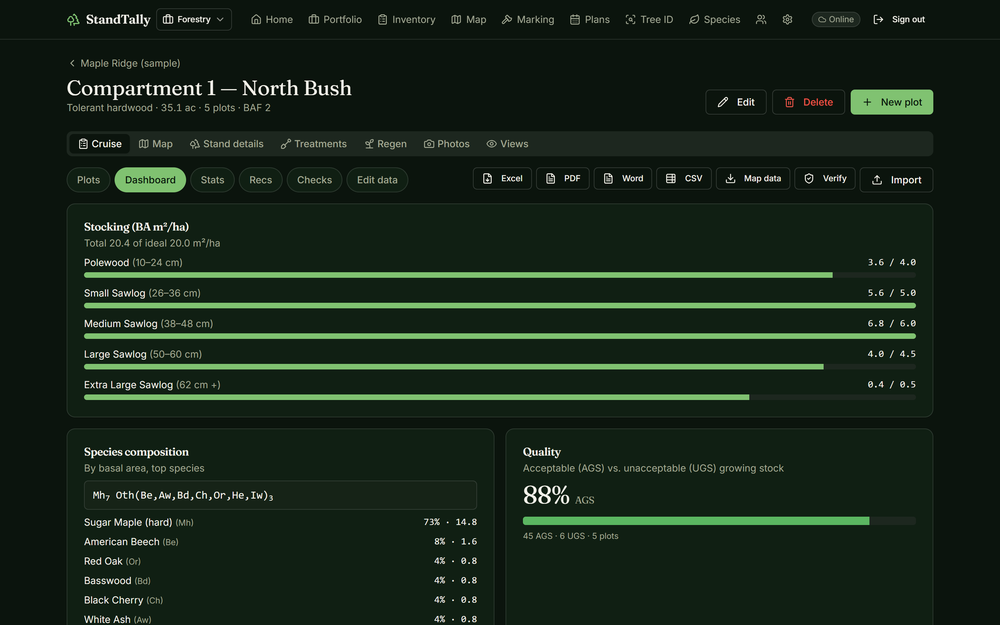Download Map data
This screenshot has height=625, width=1000.
(x=753, y=179)
